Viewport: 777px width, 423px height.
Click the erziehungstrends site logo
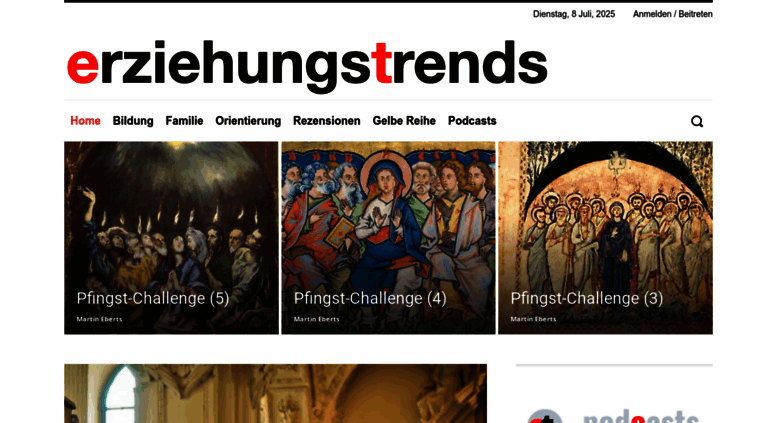pos(307,65)
